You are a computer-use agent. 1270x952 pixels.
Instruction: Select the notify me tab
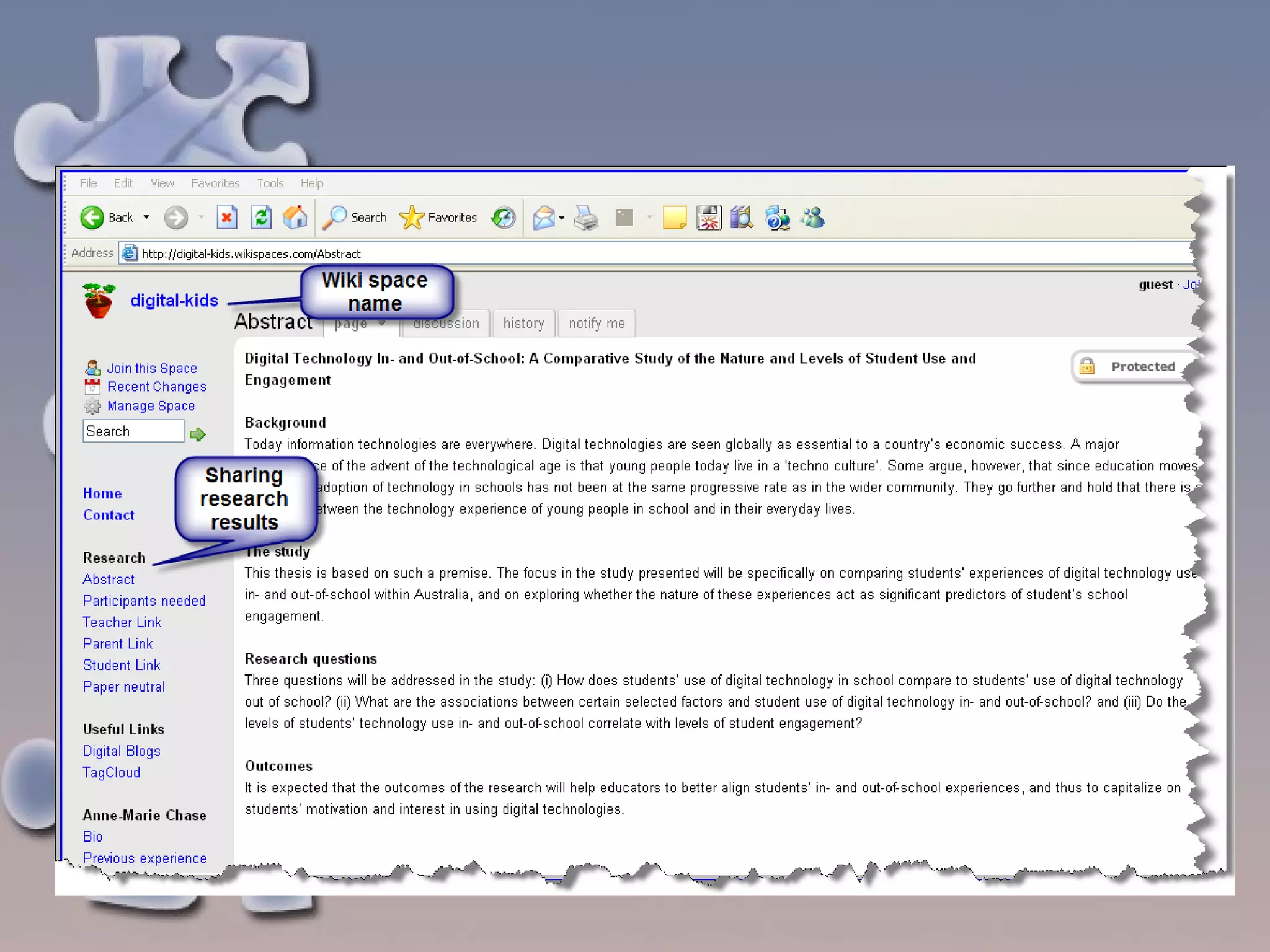[597, 324]
